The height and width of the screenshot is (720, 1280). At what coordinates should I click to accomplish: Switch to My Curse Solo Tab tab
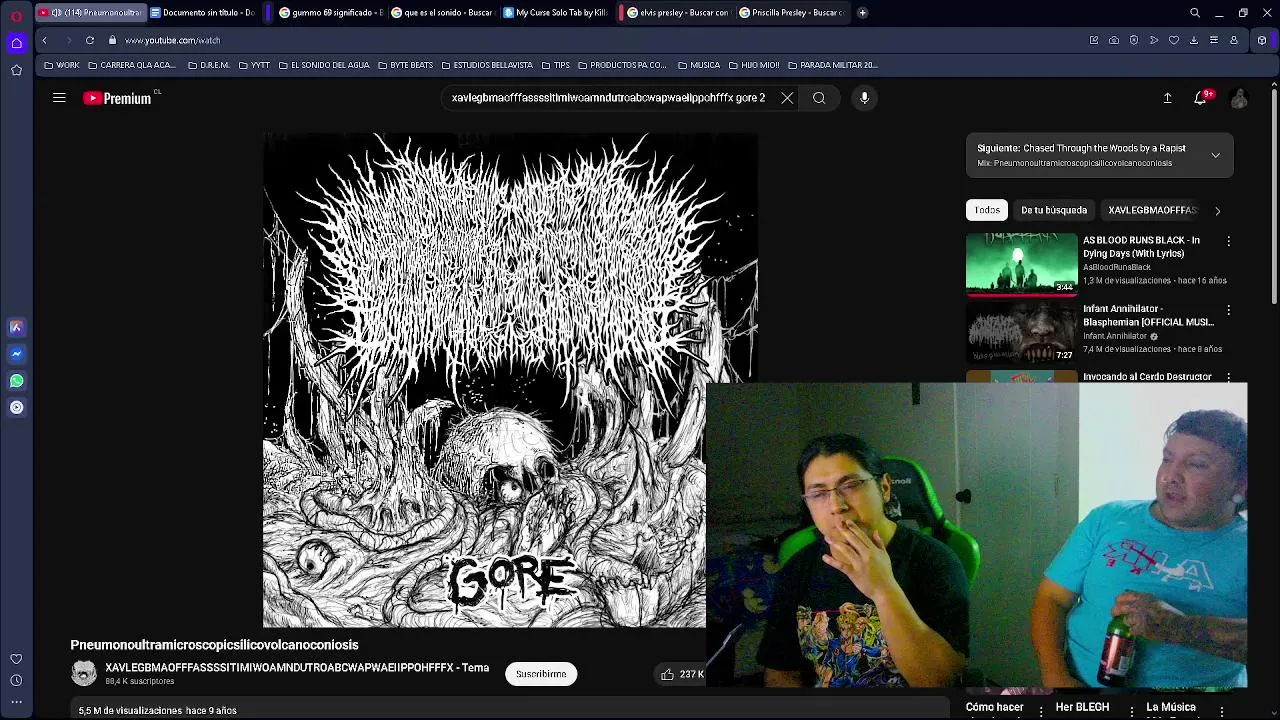point(556,13)
